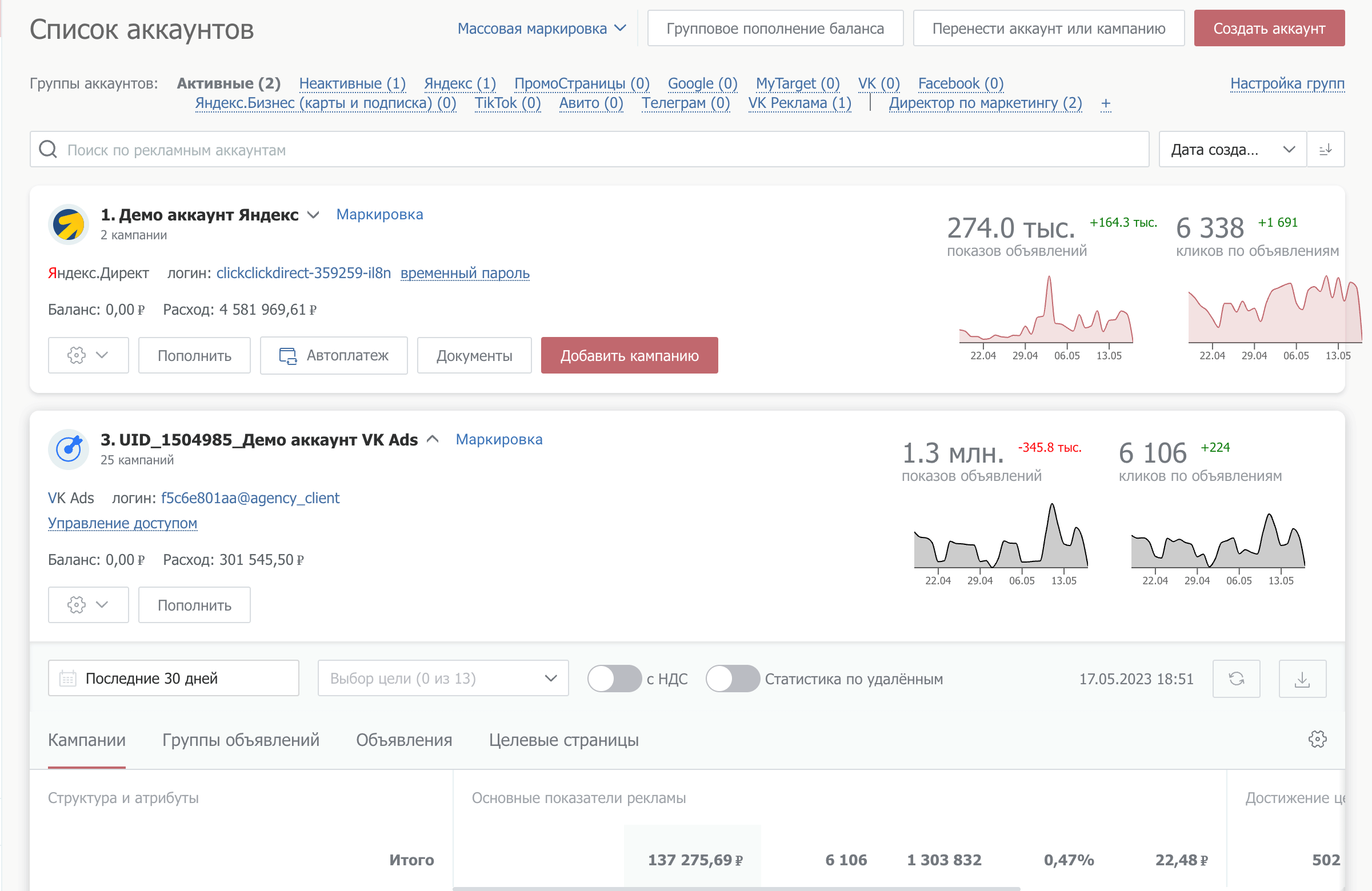1372x891 pixels.
Task: Click Автоплатеж button
Action: coord(334,356)
